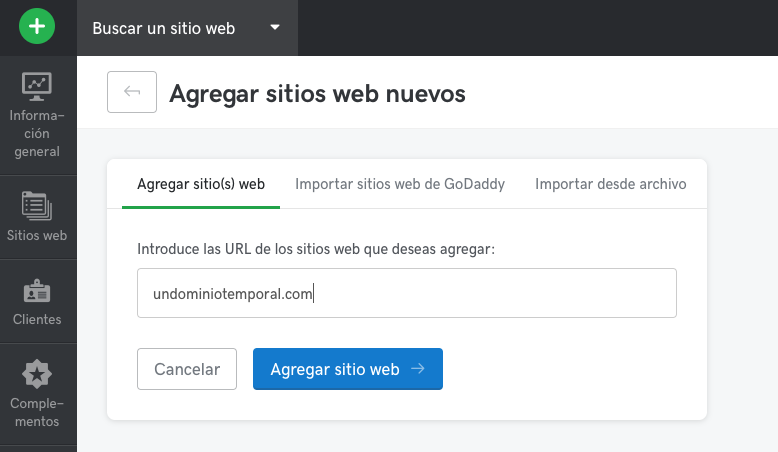This screenshot has width=778, height=452.
Task: Open the Información general chart icon
Action: pos(37,87)
